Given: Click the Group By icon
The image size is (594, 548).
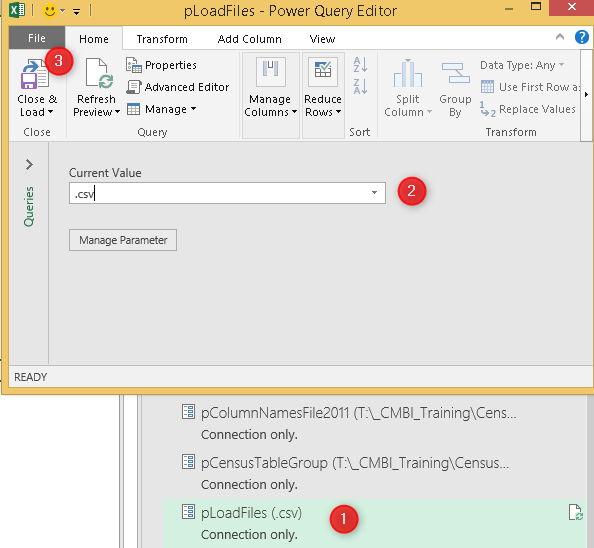Looking at the screenshot, I should (456, 73).
